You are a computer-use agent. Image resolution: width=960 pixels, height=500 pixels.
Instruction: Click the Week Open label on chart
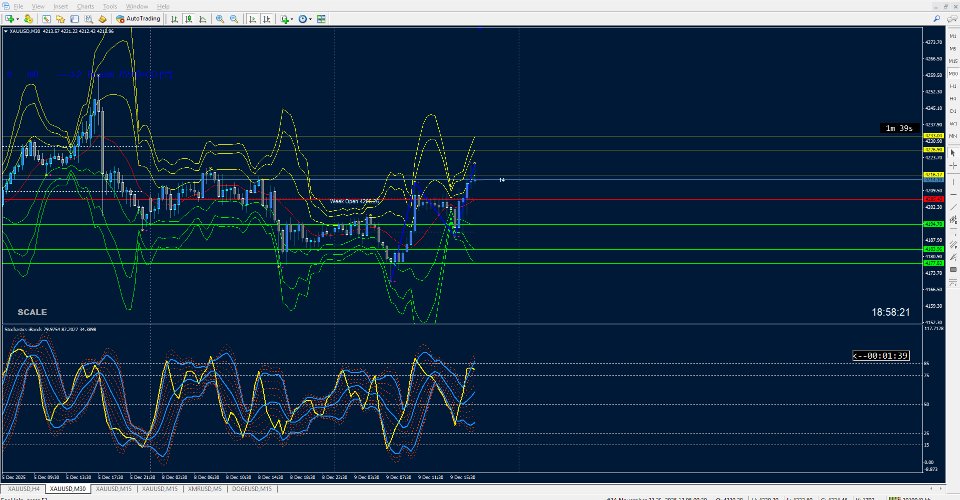pyautogui.click(x=354, y=201)
